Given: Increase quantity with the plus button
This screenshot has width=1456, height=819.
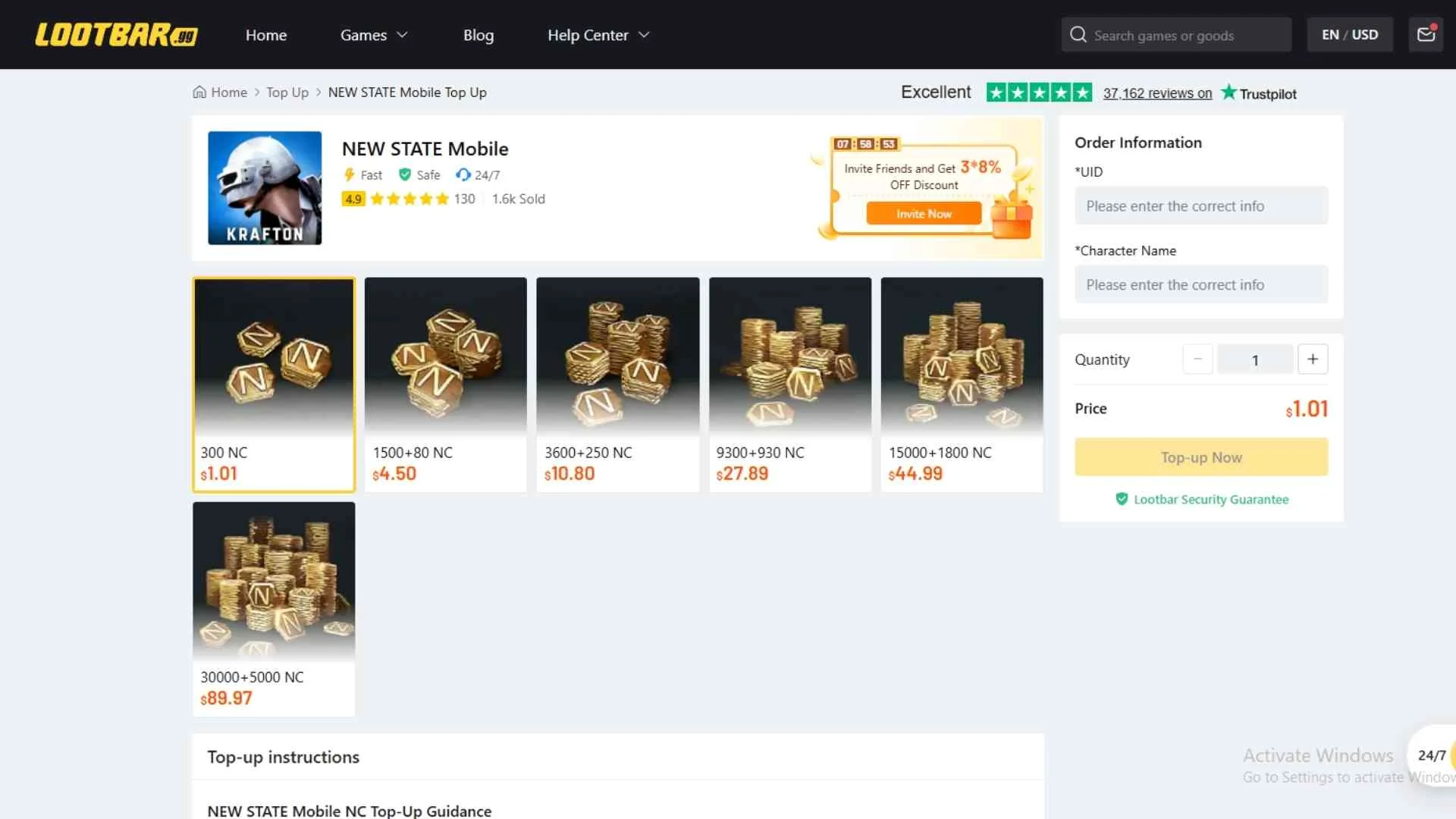Looking at the screenshot, I should click(x=1313, y=359).
